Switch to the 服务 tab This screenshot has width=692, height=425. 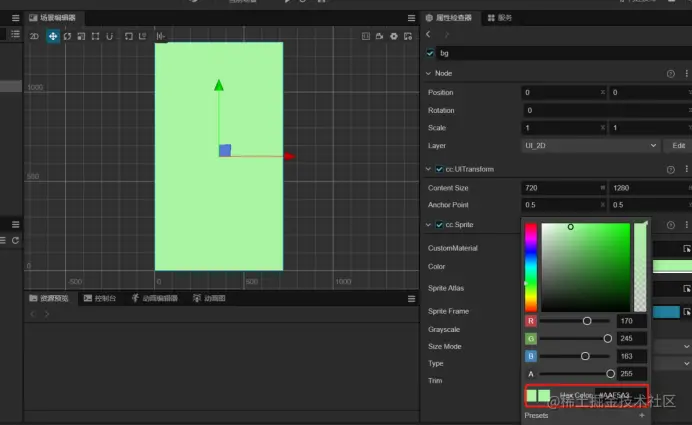[500, 18]
